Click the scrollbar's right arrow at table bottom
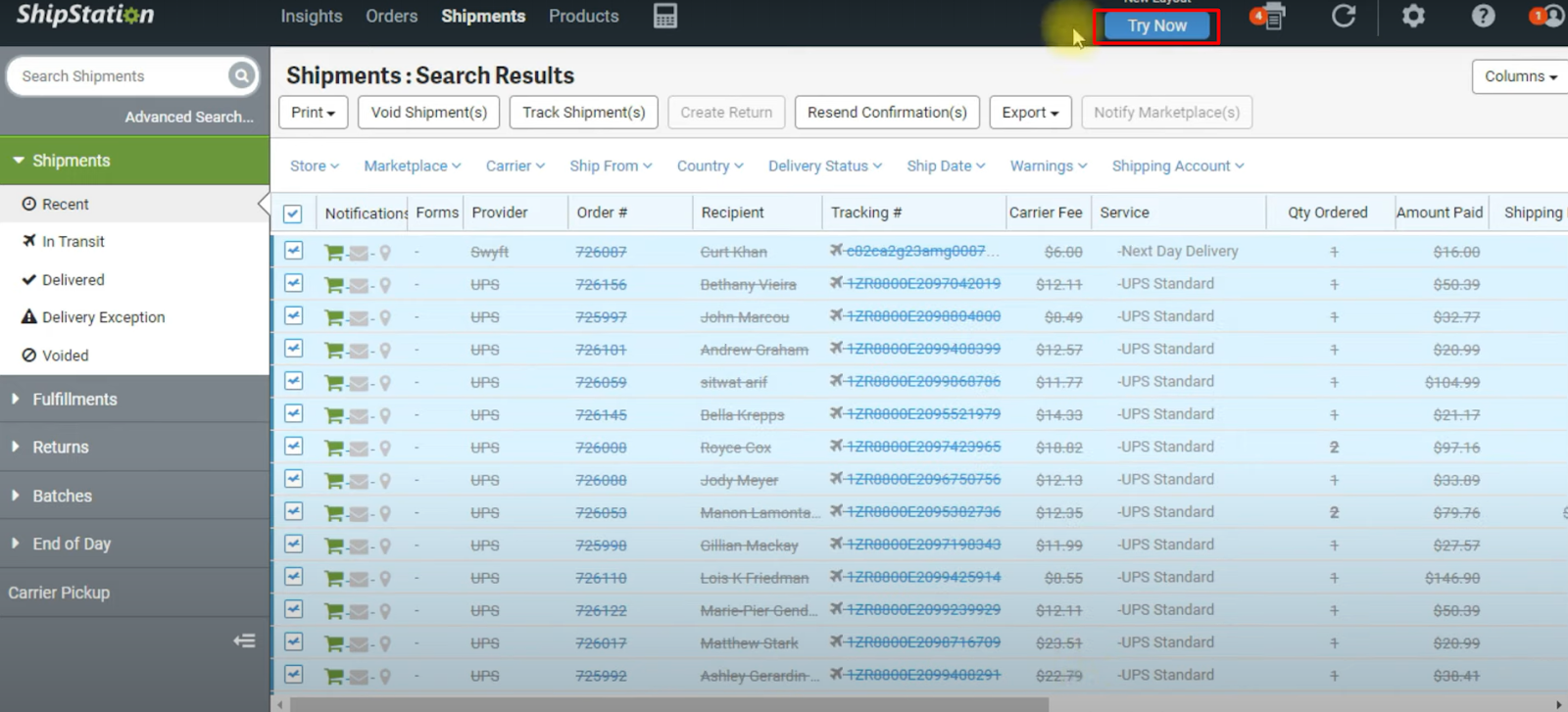 pyautogui.click(x=1559, y=704)
